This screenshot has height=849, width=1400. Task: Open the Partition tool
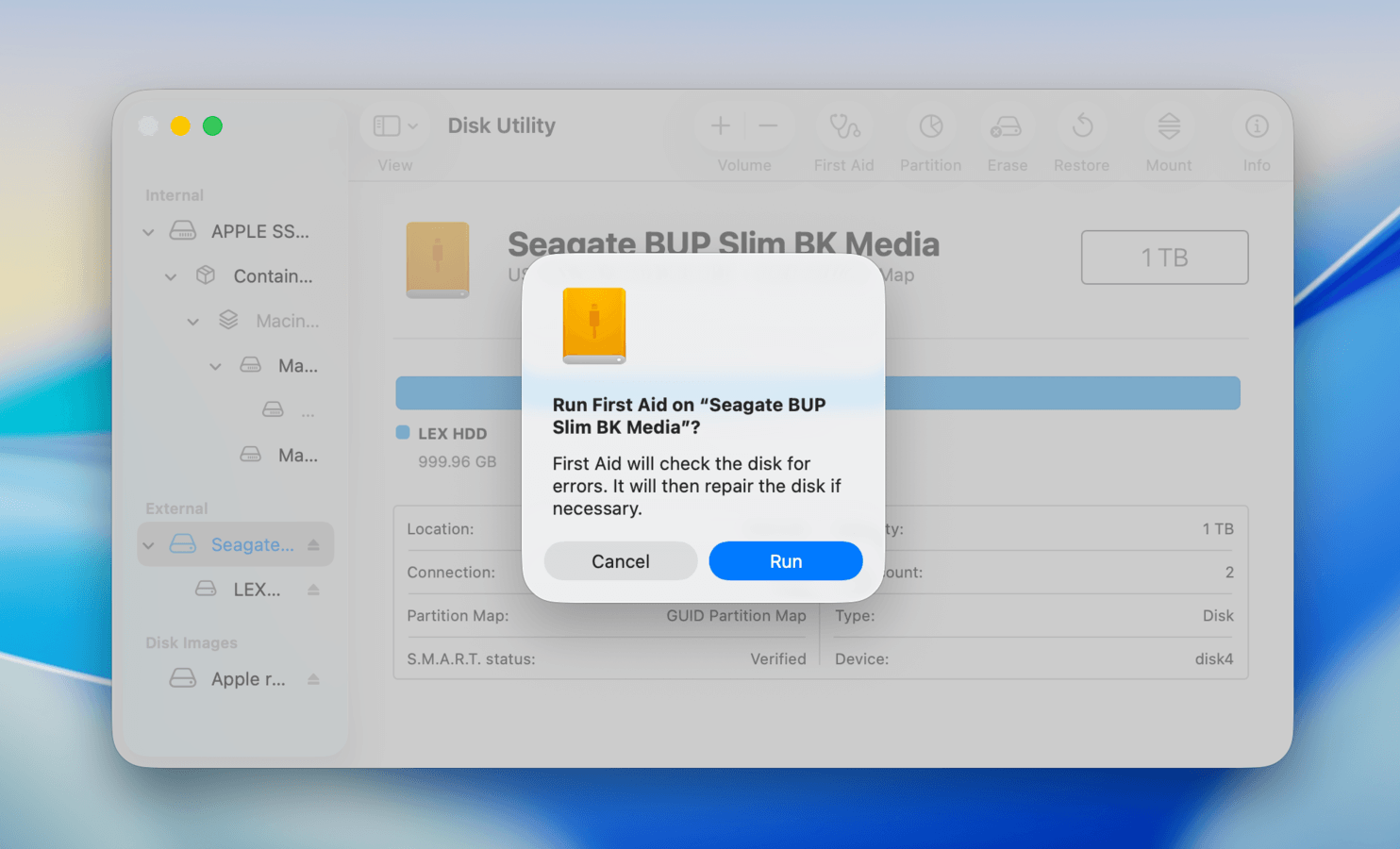(x=930, y=127)
